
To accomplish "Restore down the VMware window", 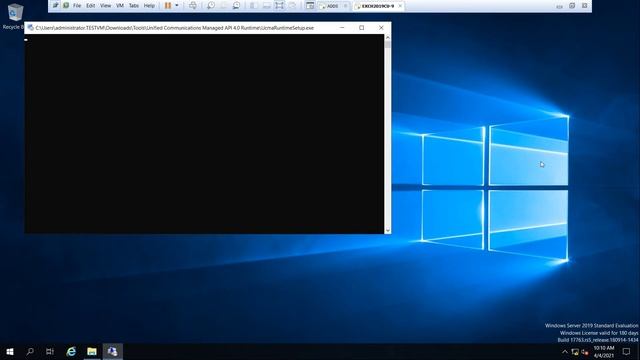I will tap(572, 6).
